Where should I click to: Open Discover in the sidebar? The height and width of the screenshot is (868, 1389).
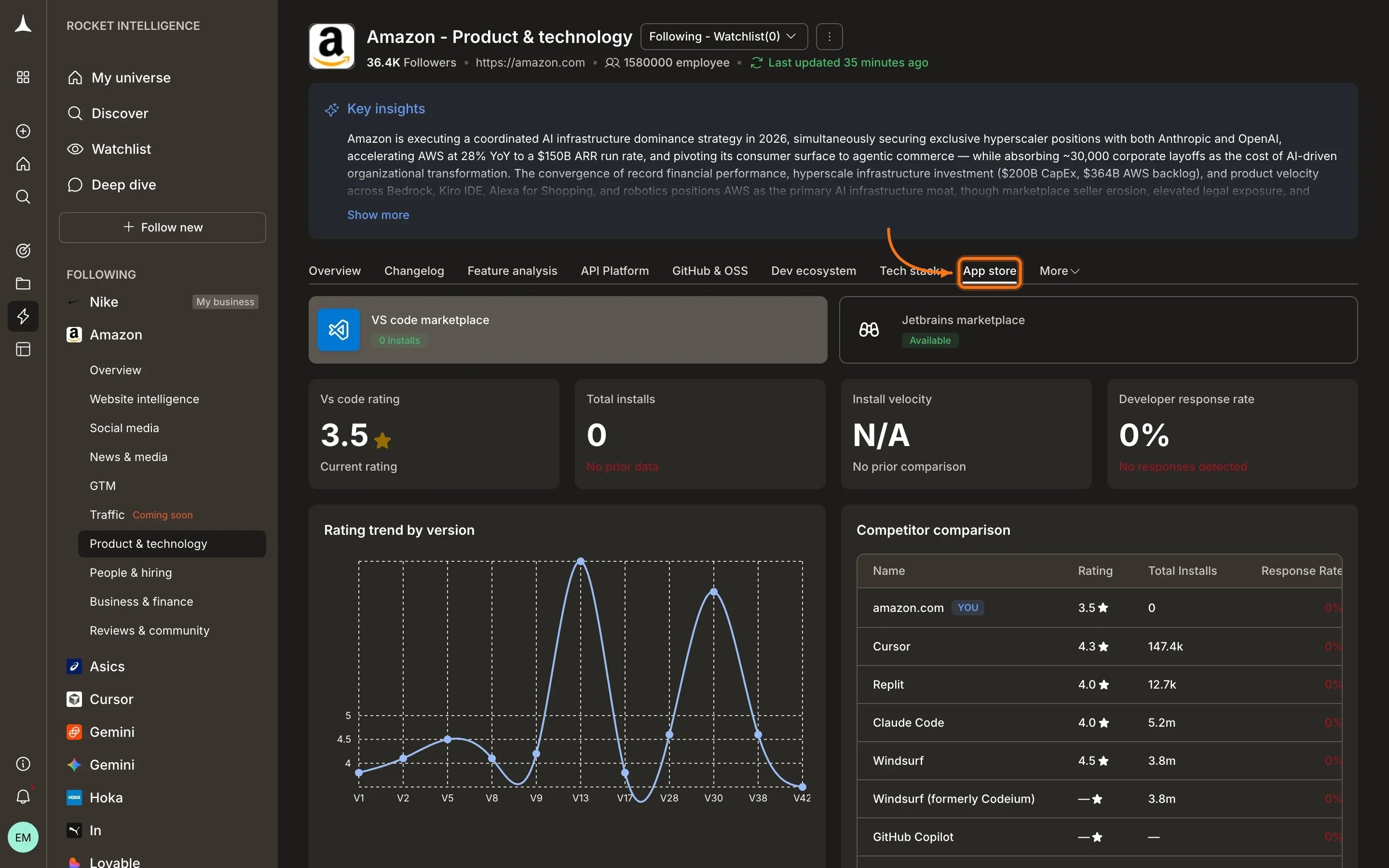(x=108, y=113)
